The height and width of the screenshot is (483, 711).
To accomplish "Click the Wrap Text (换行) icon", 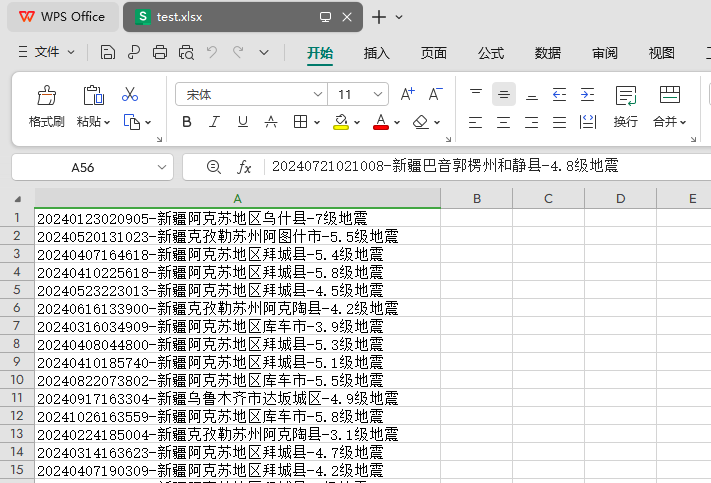I will click(x=625, y=95).
